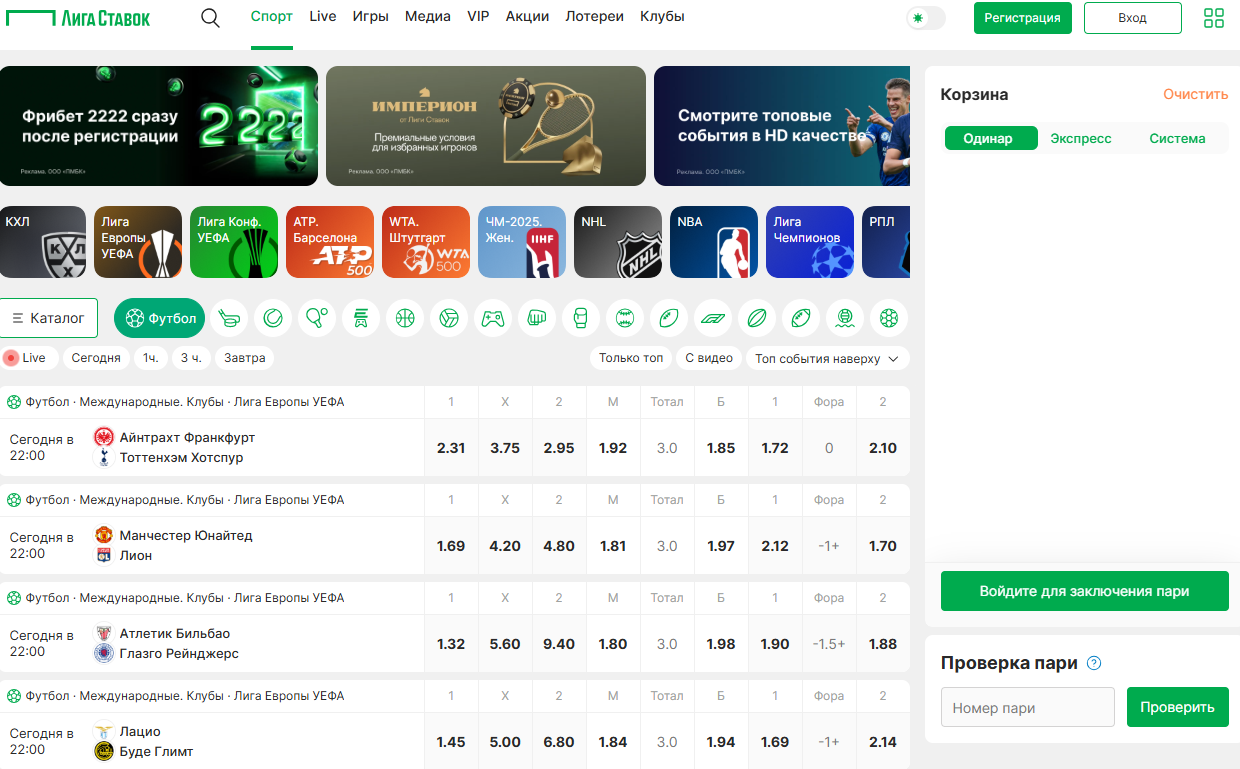Open the Фрибет 2222 promo banner
Viewport: 1240px width, 769px height.
[x=159, y=126]
